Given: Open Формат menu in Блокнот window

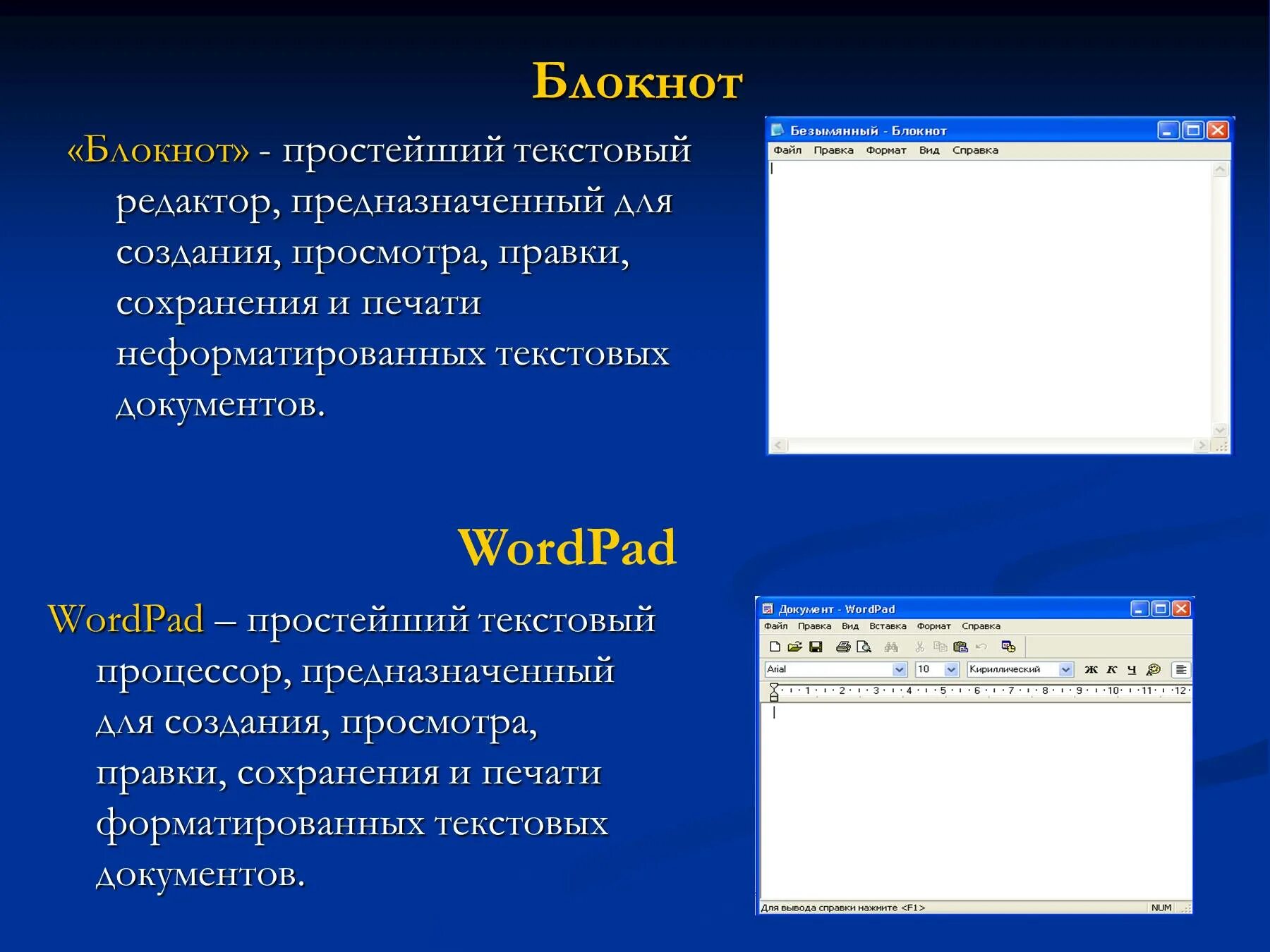Looking at the screenshot, I should click(886, 150).
